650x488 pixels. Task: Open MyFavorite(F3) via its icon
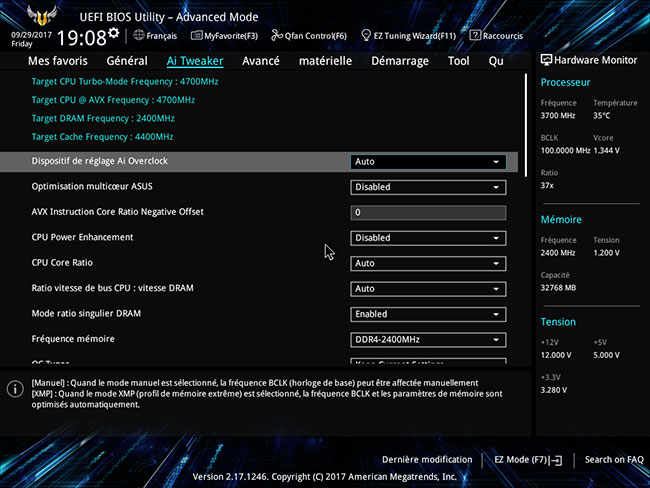[196, 35]
